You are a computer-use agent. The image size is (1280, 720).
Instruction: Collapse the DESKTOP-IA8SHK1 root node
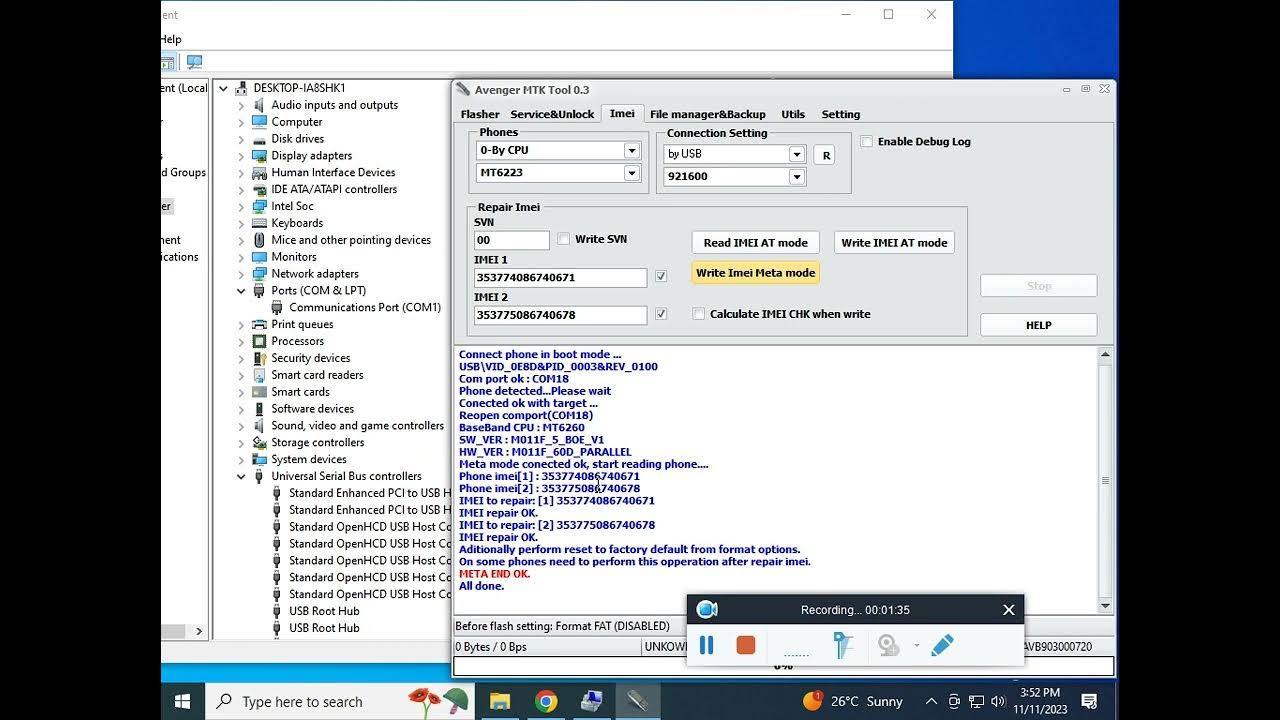tap(224, 88)
